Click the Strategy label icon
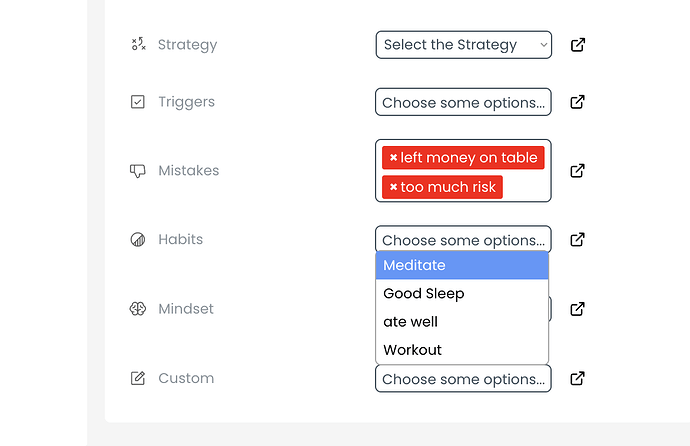Image resolution: width=690 pixels, height=446 pixels. point(138,45)
